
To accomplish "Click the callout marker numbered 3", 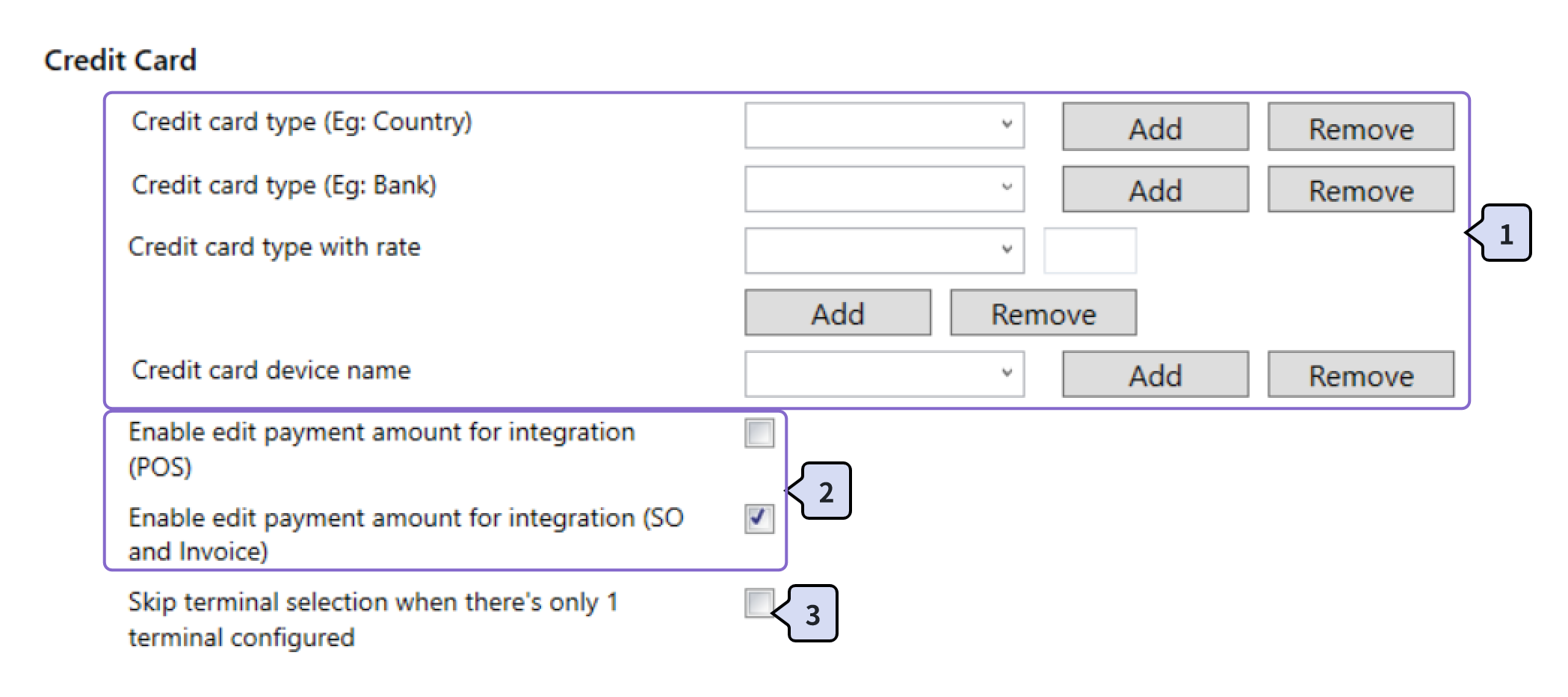I will pos(812,614).
